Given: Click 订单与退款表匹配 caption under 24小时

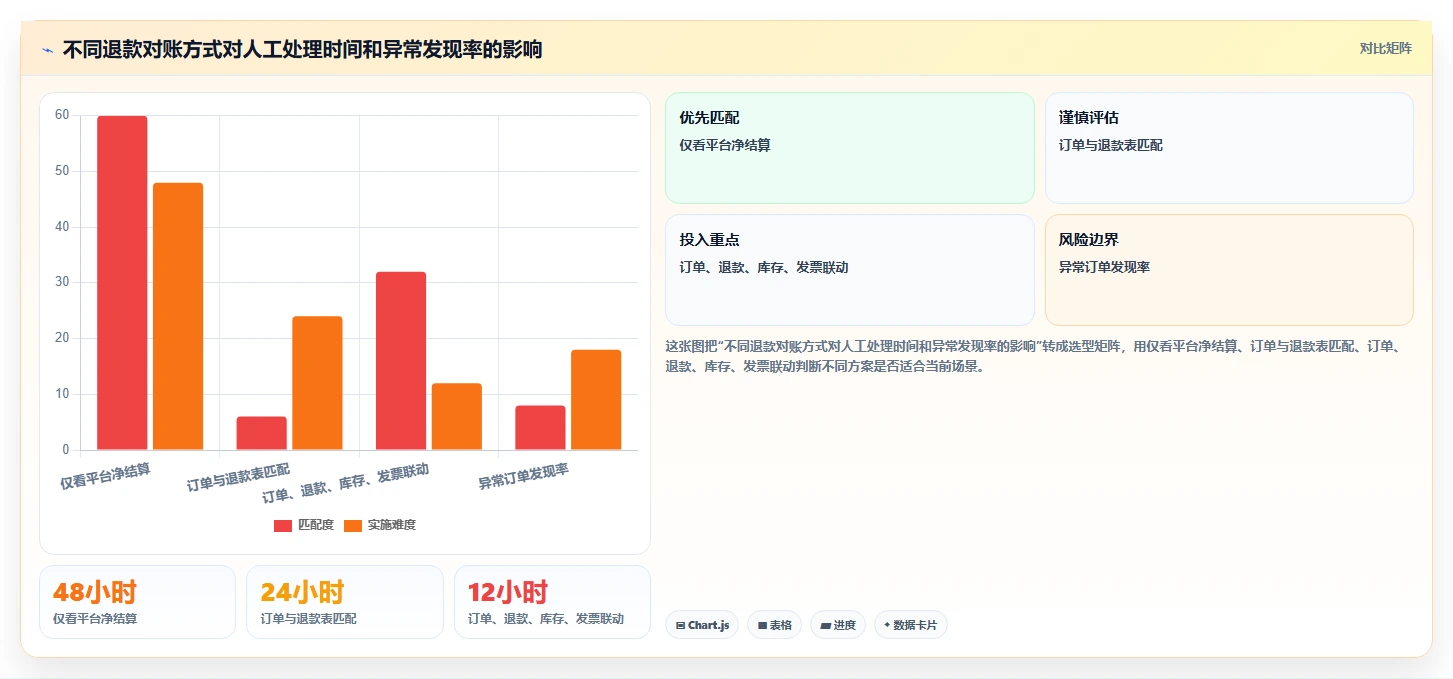Looking at the screenshot, I should click(308, 619).
